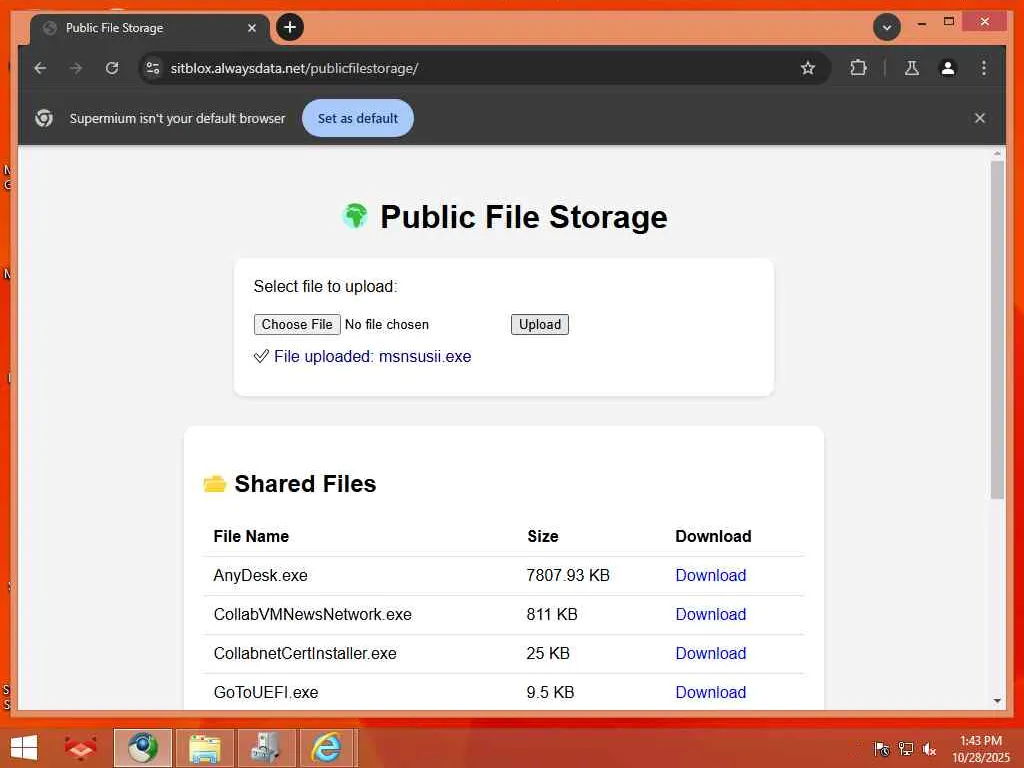Click the GoToUEFI.exe file name
The height and width of the screenshot is (768, 1024).
[266, 692]
